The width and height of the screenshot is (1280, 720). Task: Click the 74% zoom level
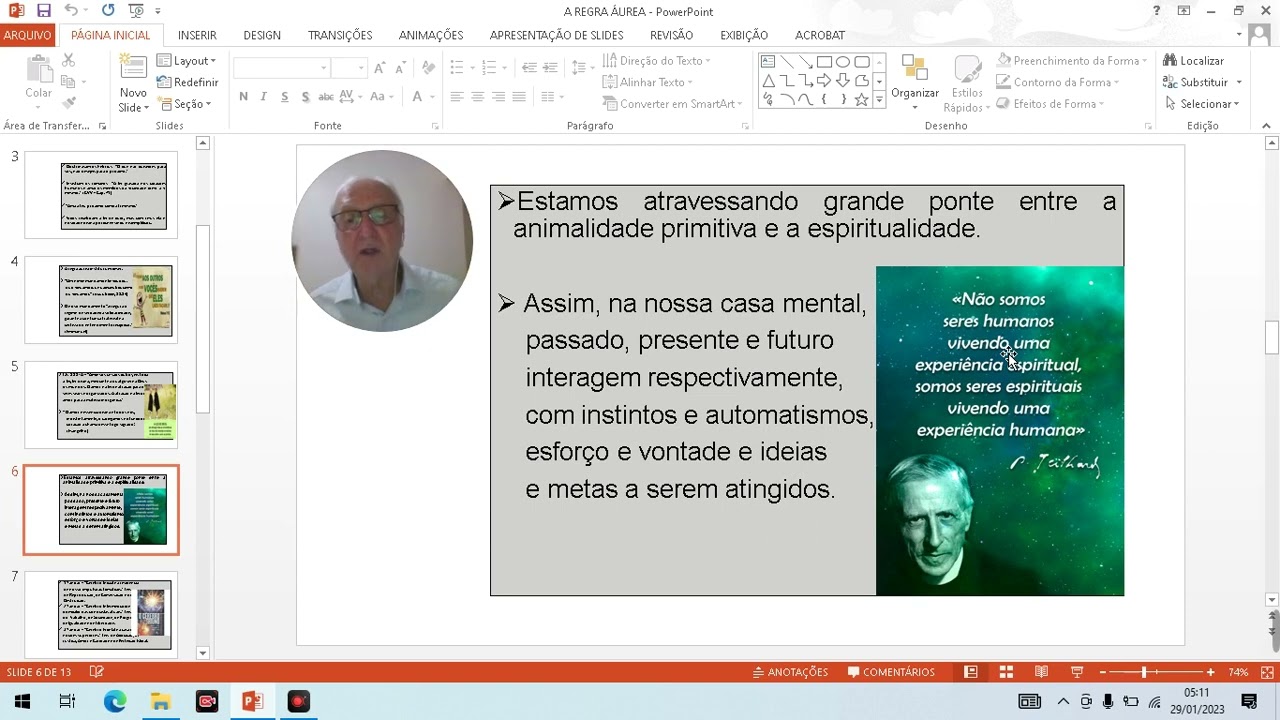[1238, 672]
